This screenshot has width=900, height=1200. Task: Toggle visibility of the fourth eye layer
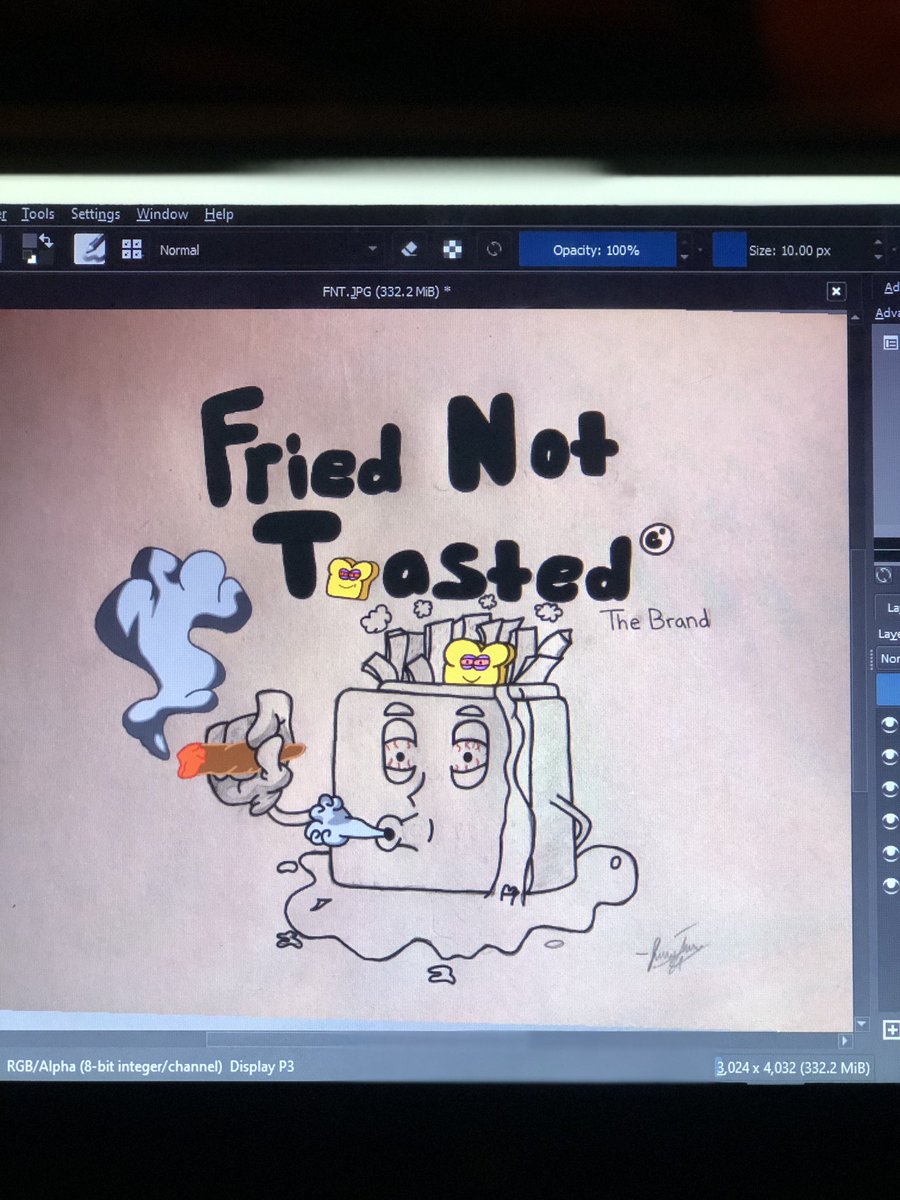[x=889, y=820]
